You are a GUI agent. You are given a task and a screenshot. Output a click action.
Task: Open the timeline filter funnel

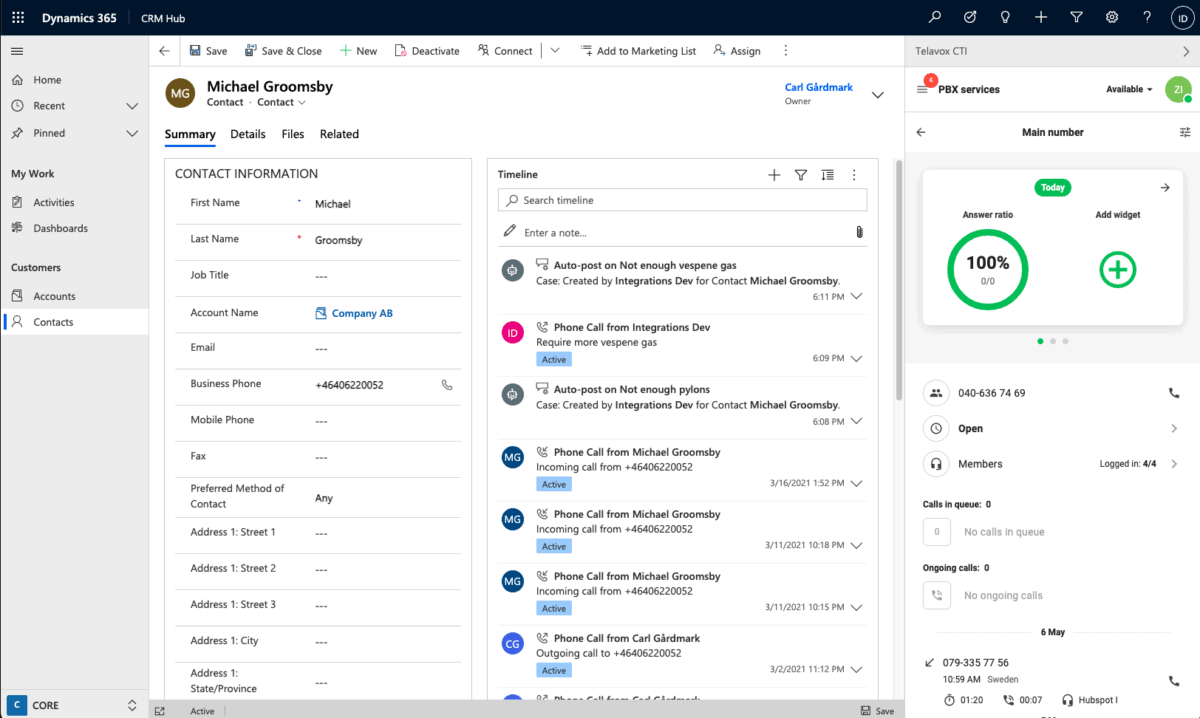coord(801,175)
